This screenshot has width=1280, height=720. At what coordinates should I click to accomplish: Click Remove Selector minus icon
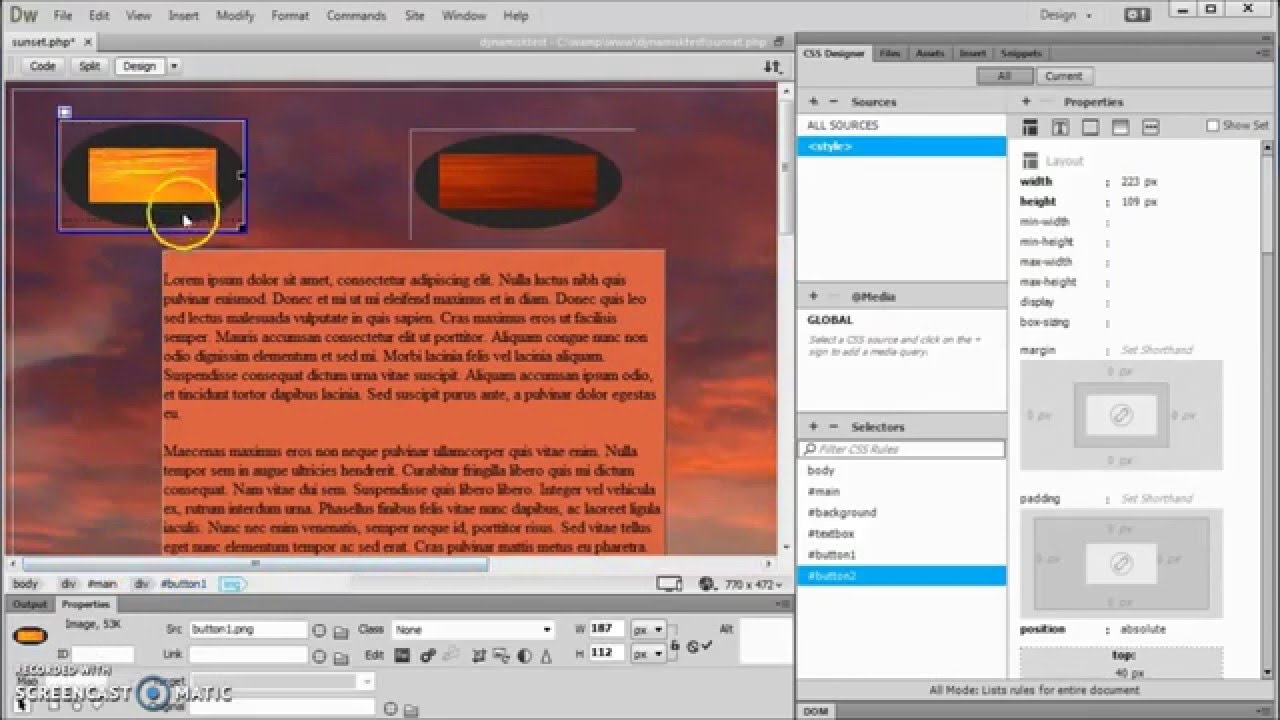833,426
